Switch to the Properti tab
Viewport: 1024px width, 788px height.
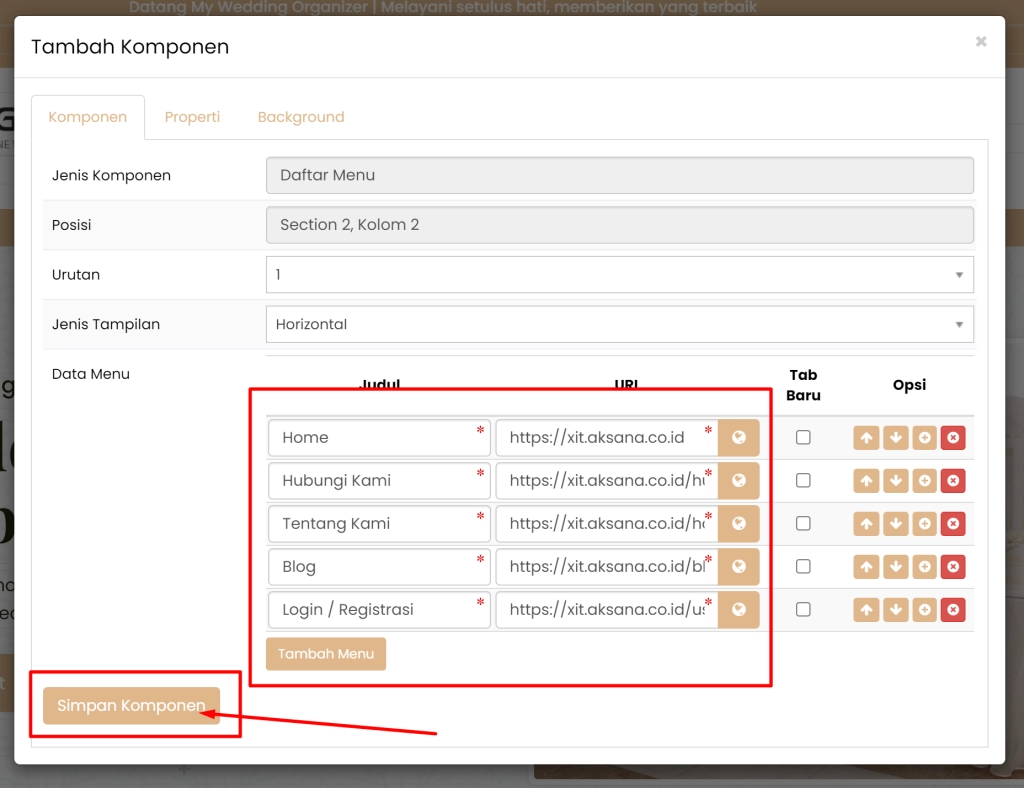192,117
